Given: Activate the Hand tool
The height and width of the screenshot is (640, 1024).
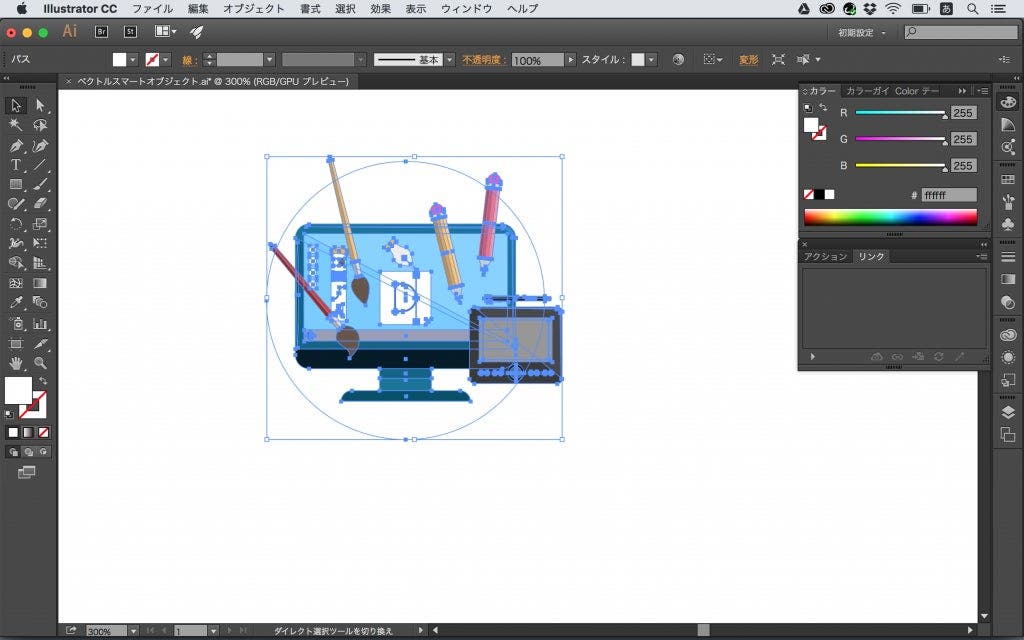Looking at the screenshot, I should coord(16,363).
